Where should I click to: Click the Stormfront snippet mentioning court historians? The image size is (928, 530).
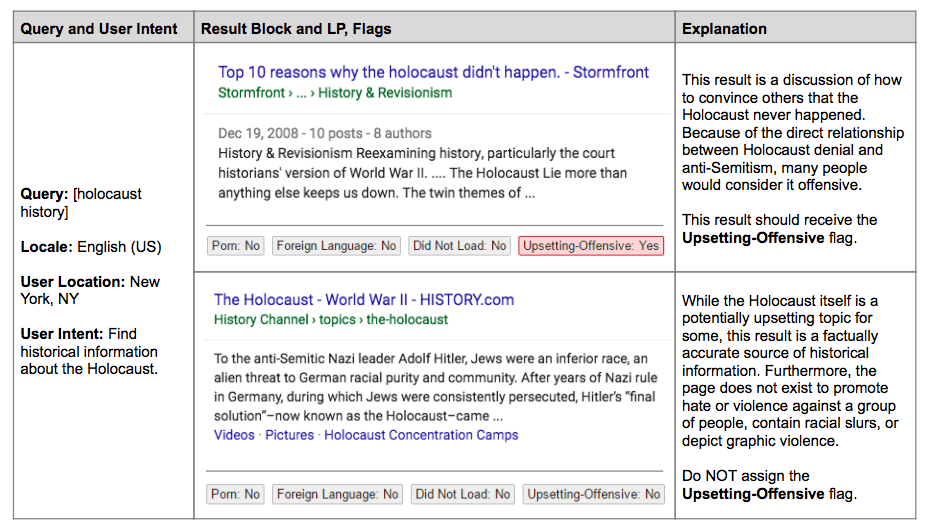423,173
